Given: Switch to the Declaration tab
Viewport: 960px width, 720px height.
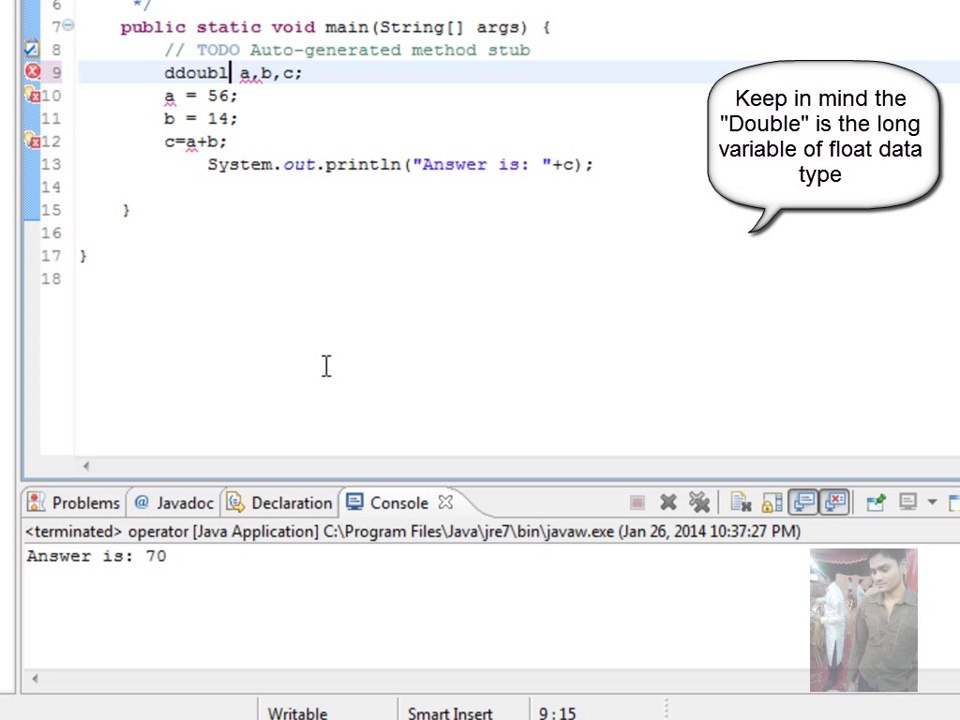Looking at the screenshot, I should point(280,503).
